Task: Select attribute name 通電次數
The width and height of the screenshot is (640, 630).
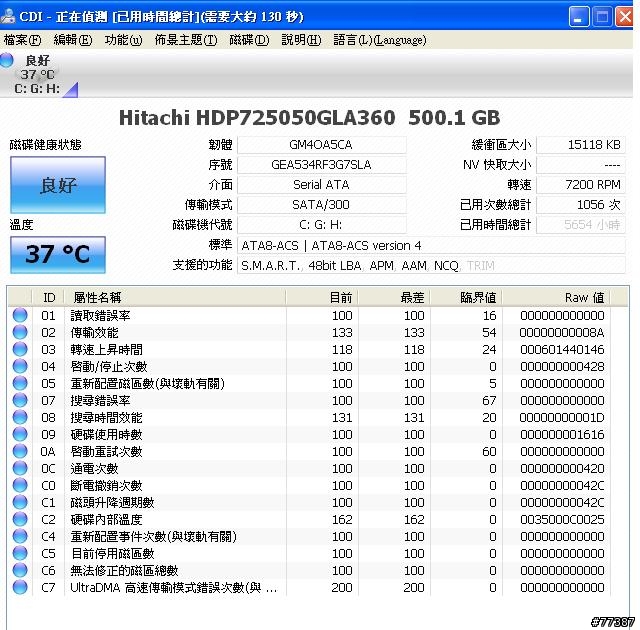Action: pyautogui.click(x=94, y=468)
